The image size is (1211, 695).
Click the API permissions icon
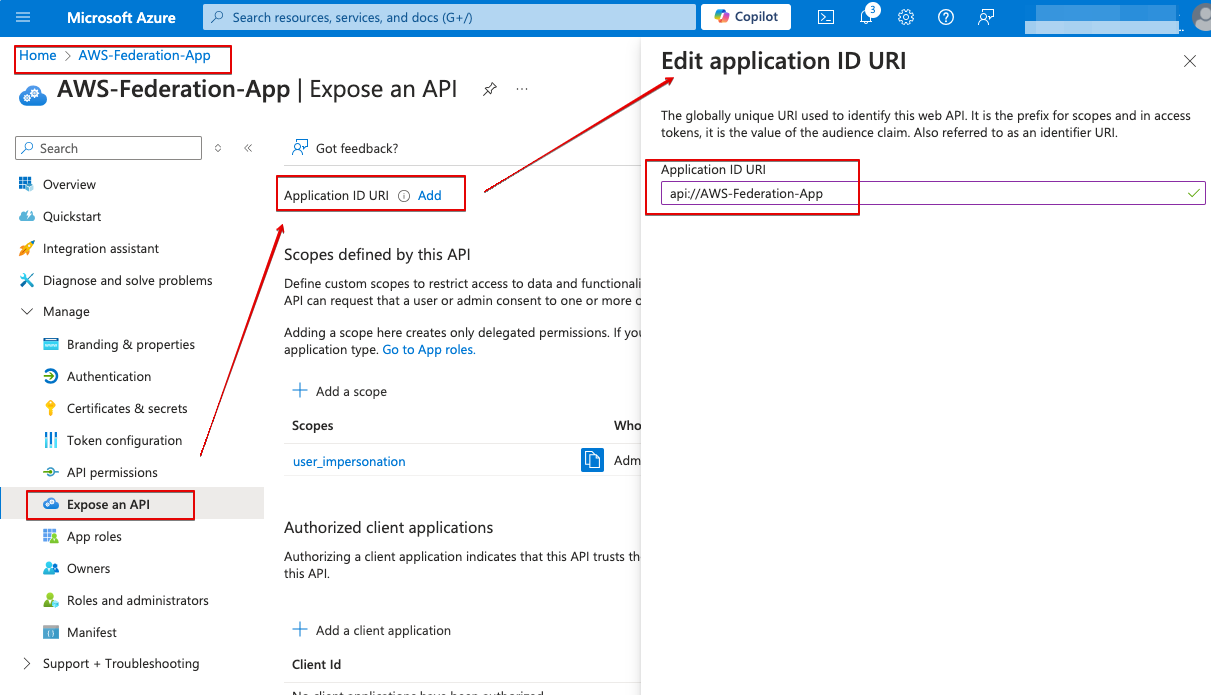(x=51, y=472)
